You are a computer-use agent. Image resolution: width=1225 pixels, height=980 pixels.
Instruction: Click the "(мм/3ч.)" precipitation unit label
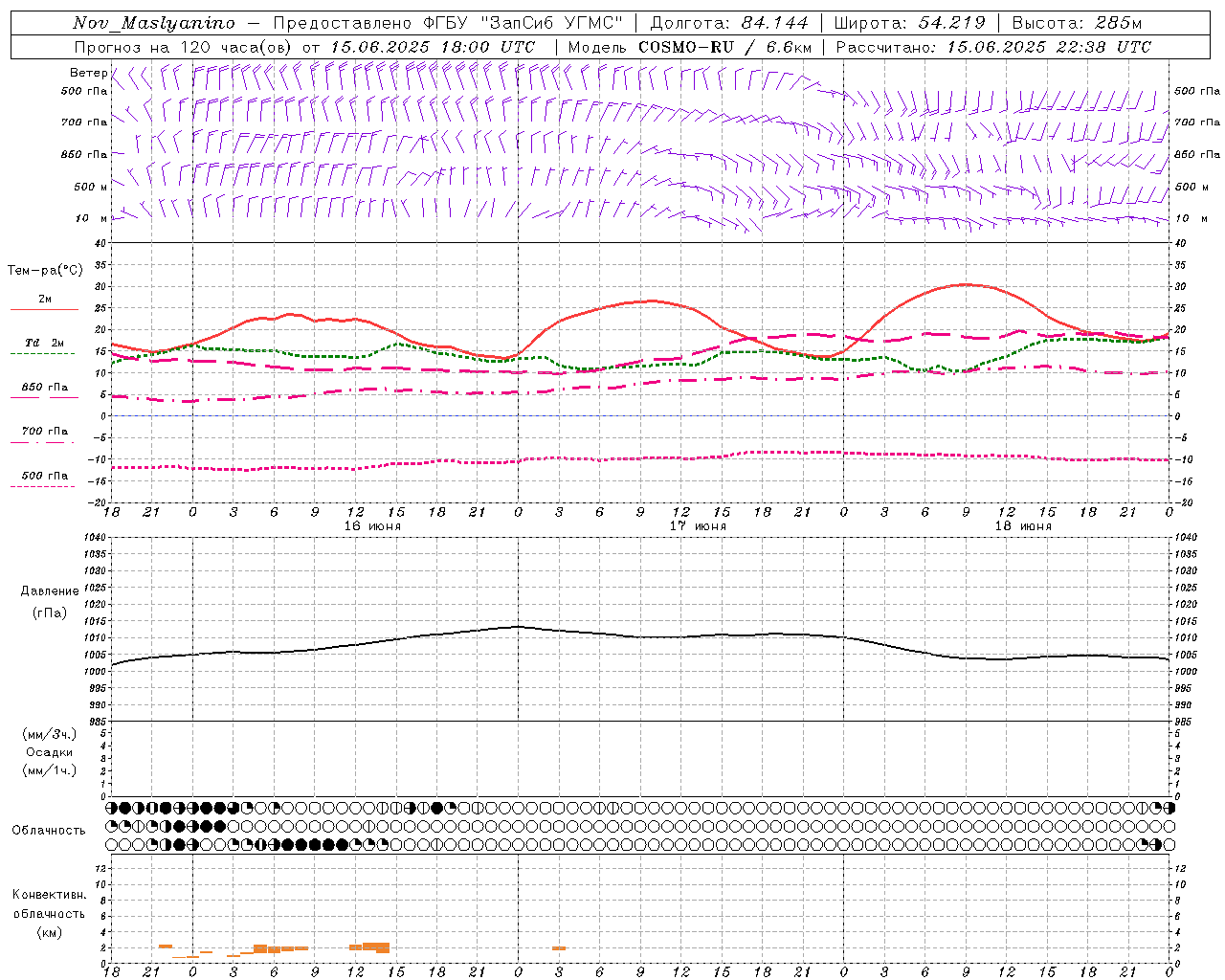coord(50,734)
